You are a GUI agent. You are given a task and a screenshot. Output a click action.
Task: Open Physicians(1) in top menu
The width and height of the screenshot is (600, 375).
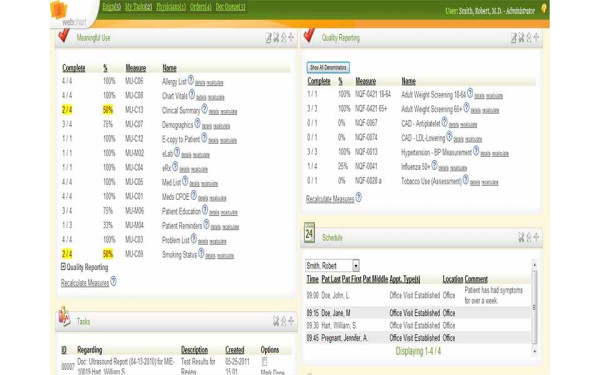click(x=171, y=7)
